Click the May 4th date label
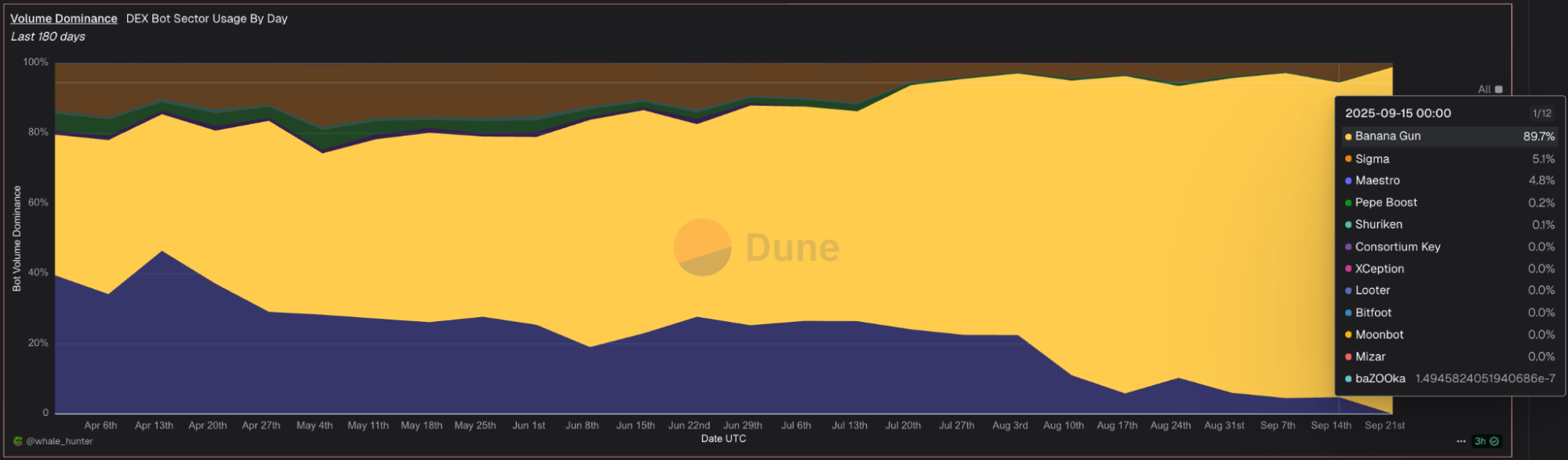Screen dimensions: 1568x460 click(x=315, y=425)
